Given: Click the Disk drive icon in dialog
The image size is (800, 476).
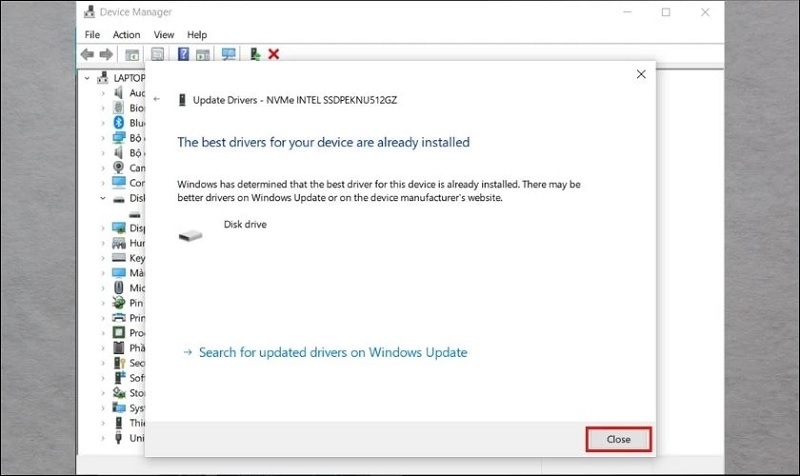Looking at the screenshot, I should click(189, 235).
